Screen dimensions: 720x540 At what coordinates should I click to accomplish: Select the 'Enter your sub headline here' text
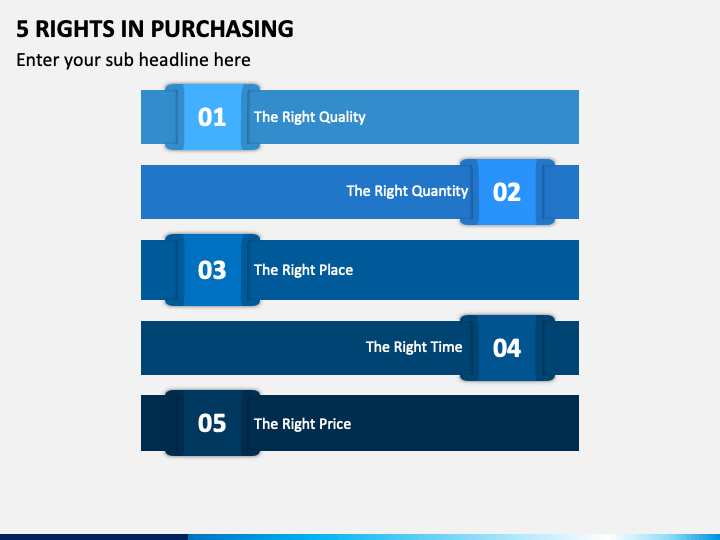pos(133,60)
